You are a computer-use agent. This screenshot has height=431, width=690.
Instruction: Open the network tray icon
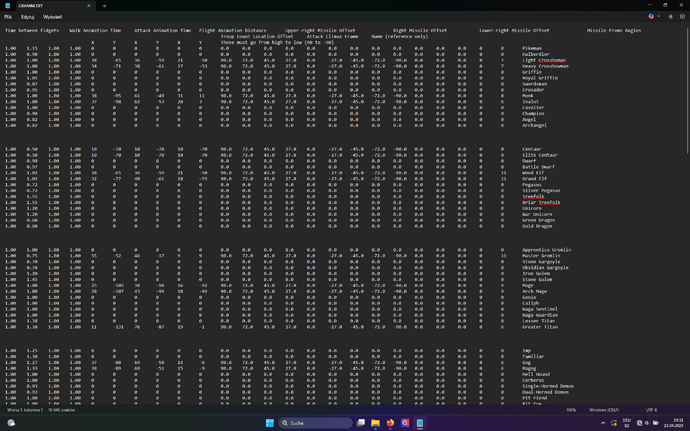pos(639,423)
